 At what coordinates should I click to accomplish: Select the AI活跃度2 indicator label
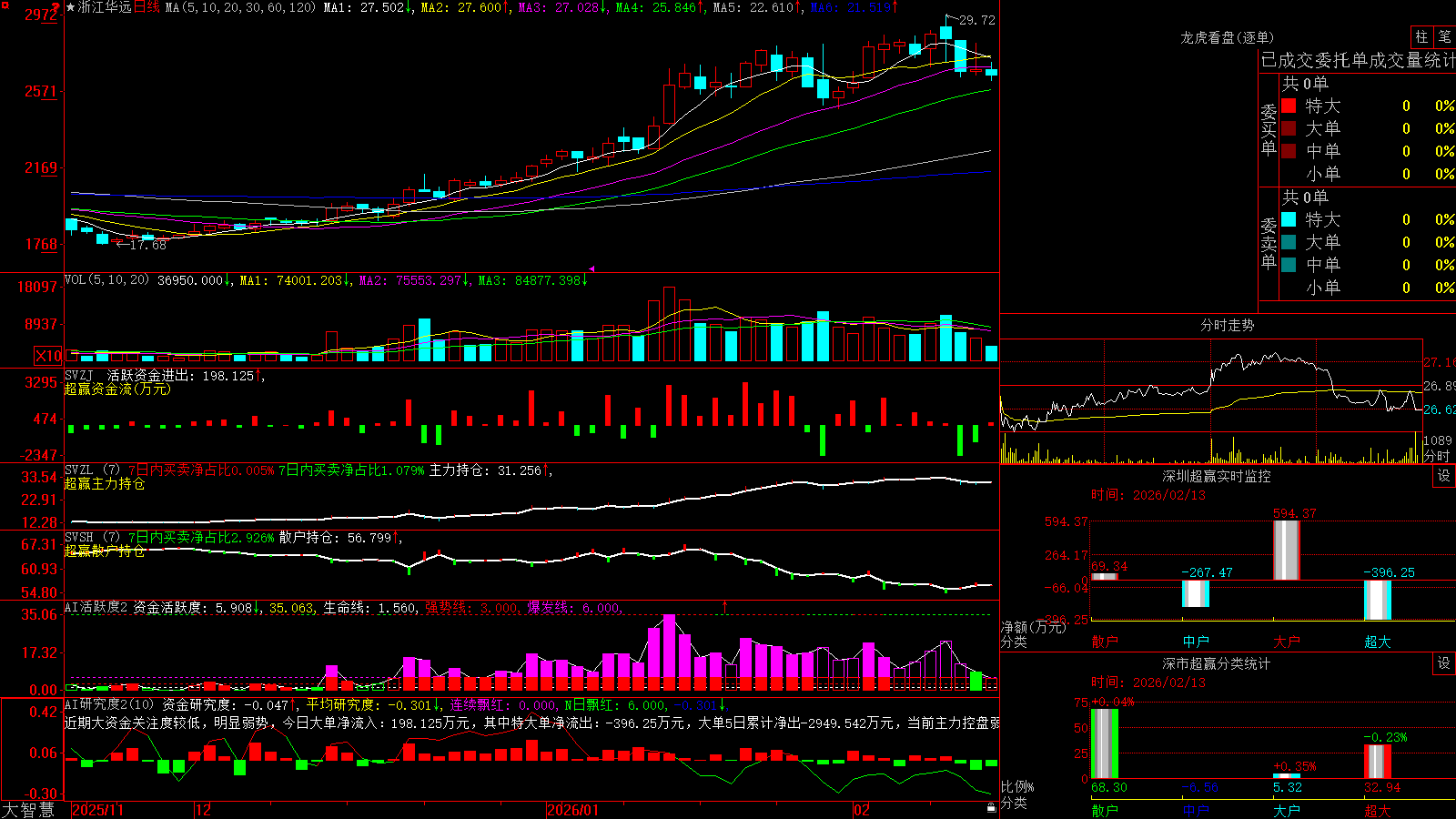96,607
